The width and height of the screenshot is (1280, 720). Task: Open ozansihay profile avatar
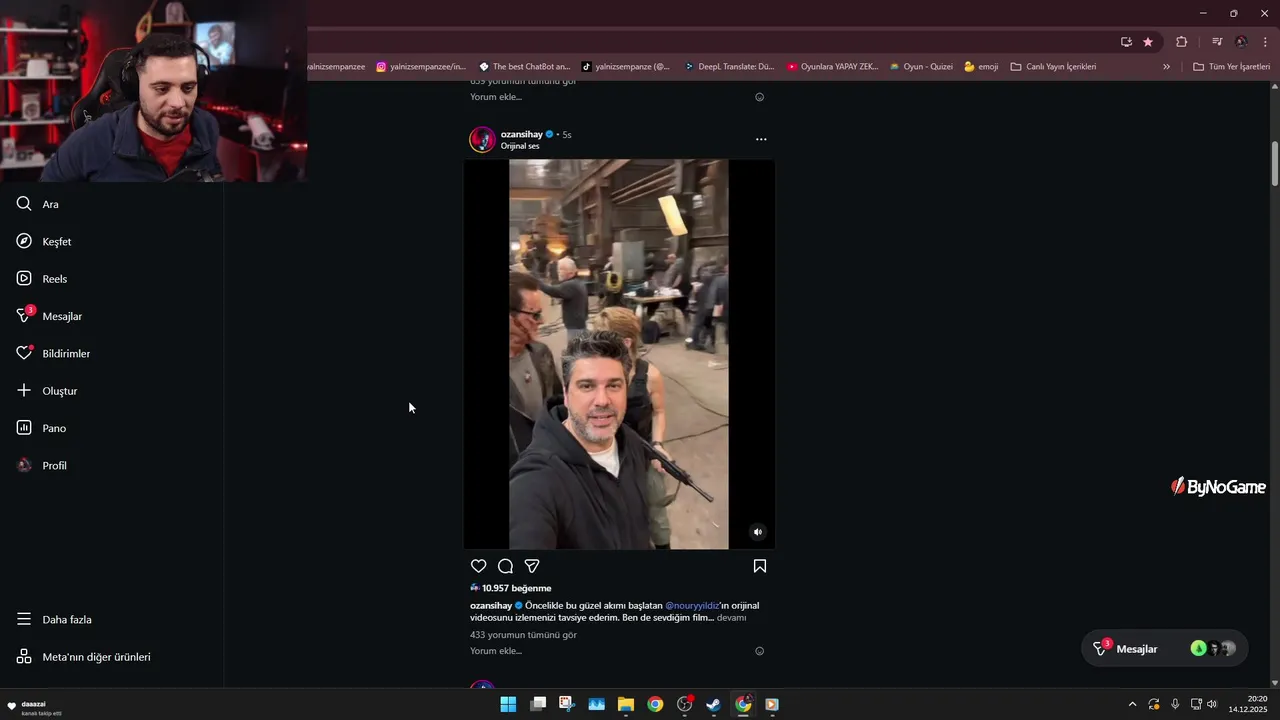pos(483,139)
